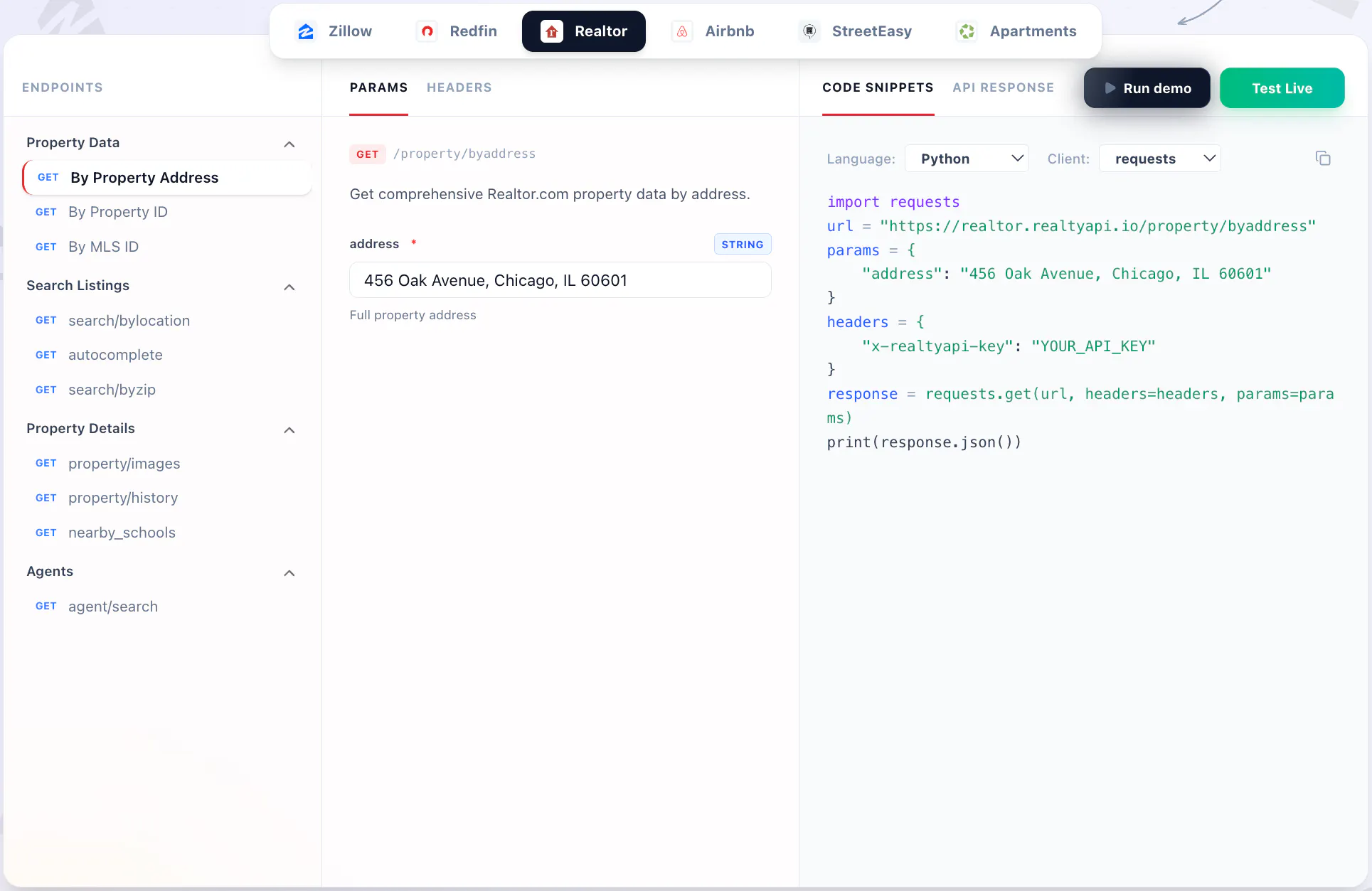Open the search/byzip endpoint
Viewport: 1372px width, 891px height.
coord(167,390)
